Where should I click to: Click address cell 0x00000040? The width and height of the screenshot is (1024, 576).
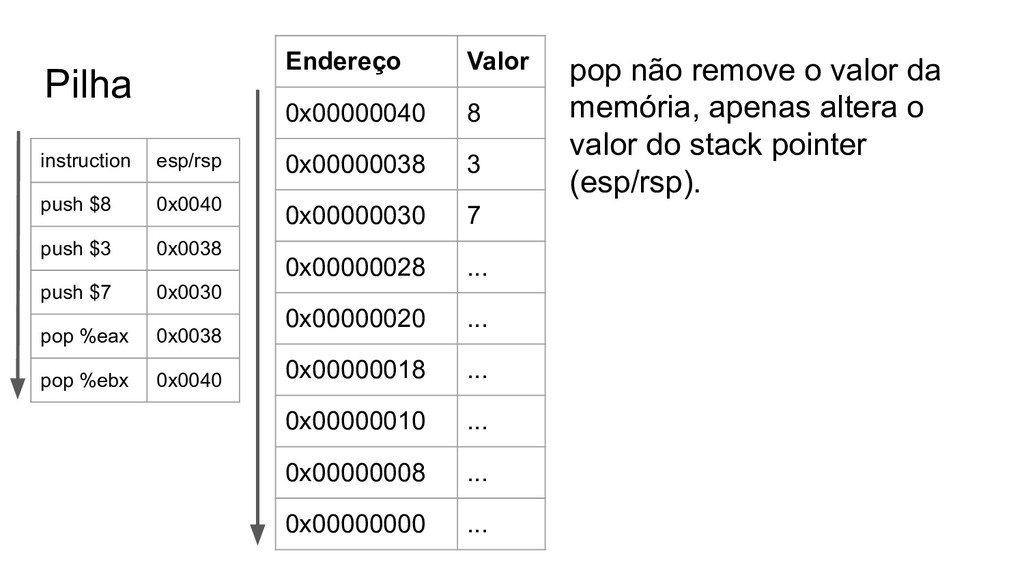366,112
